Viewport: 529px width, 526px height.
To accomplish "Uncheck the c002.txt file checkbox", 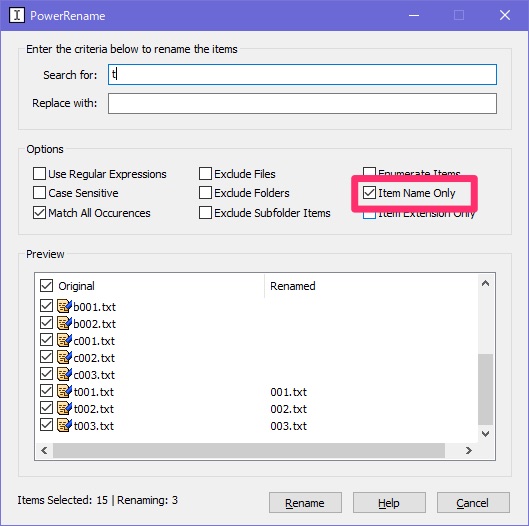I will (46, 357).
